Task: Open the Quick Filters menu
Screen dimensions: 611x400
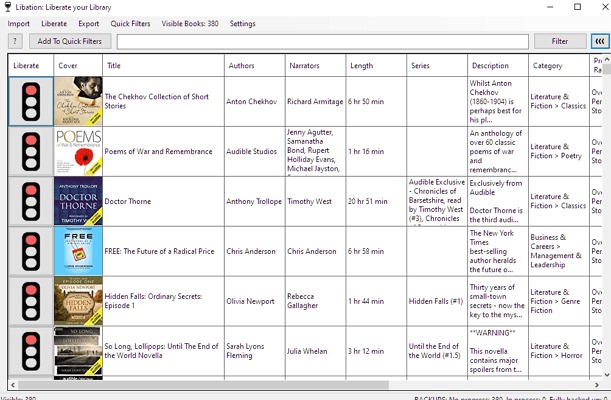Action: (130, 24)
